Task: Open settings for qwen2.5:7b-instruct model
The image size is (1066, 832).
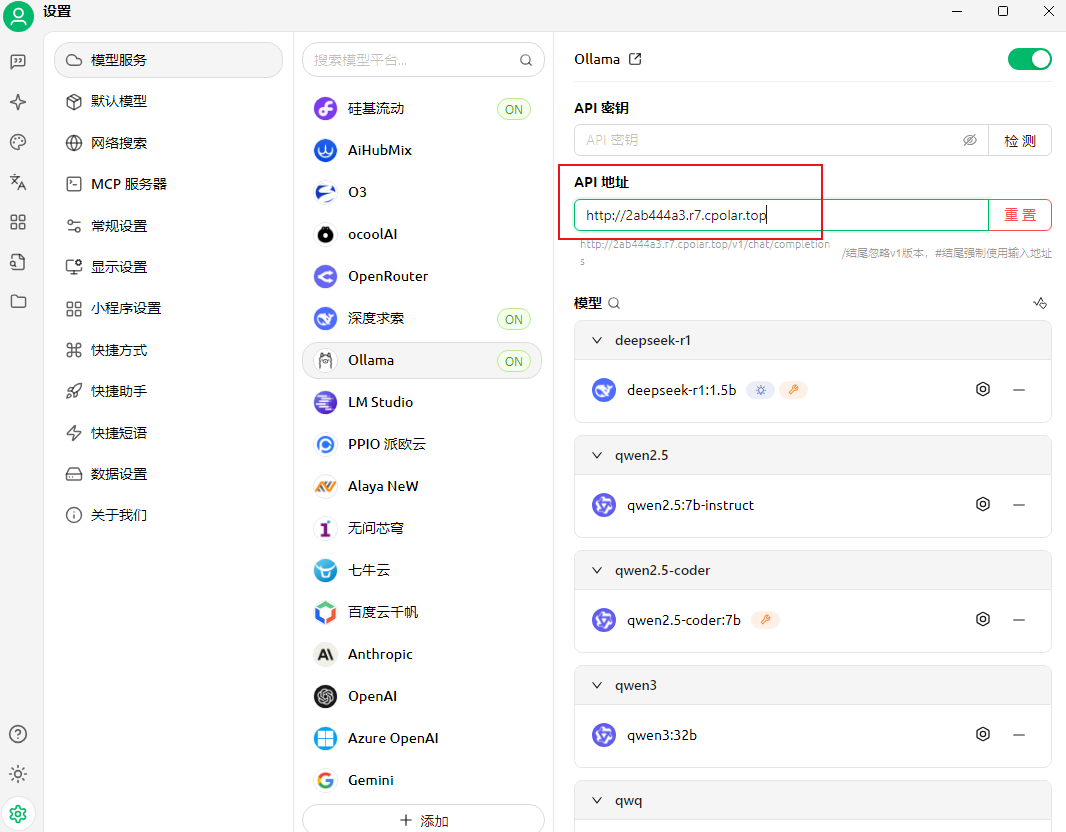Action: [982, 504]
